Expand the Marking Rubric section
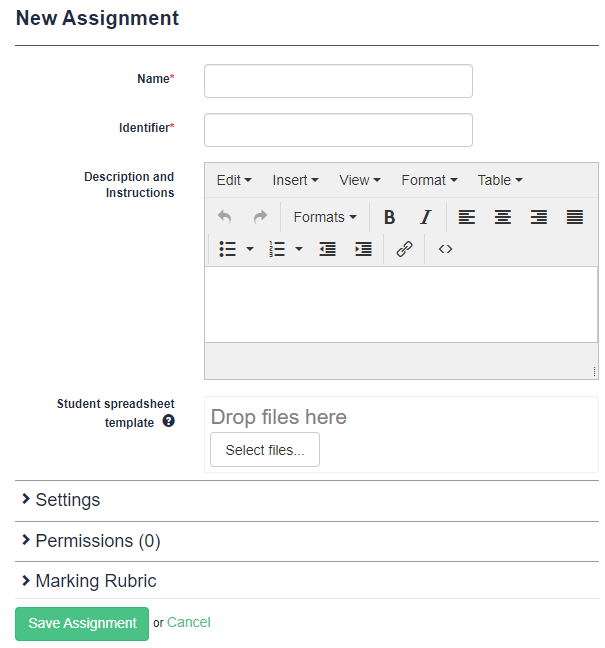The height and width of the screenshot is (648, 605). [95, 581]
